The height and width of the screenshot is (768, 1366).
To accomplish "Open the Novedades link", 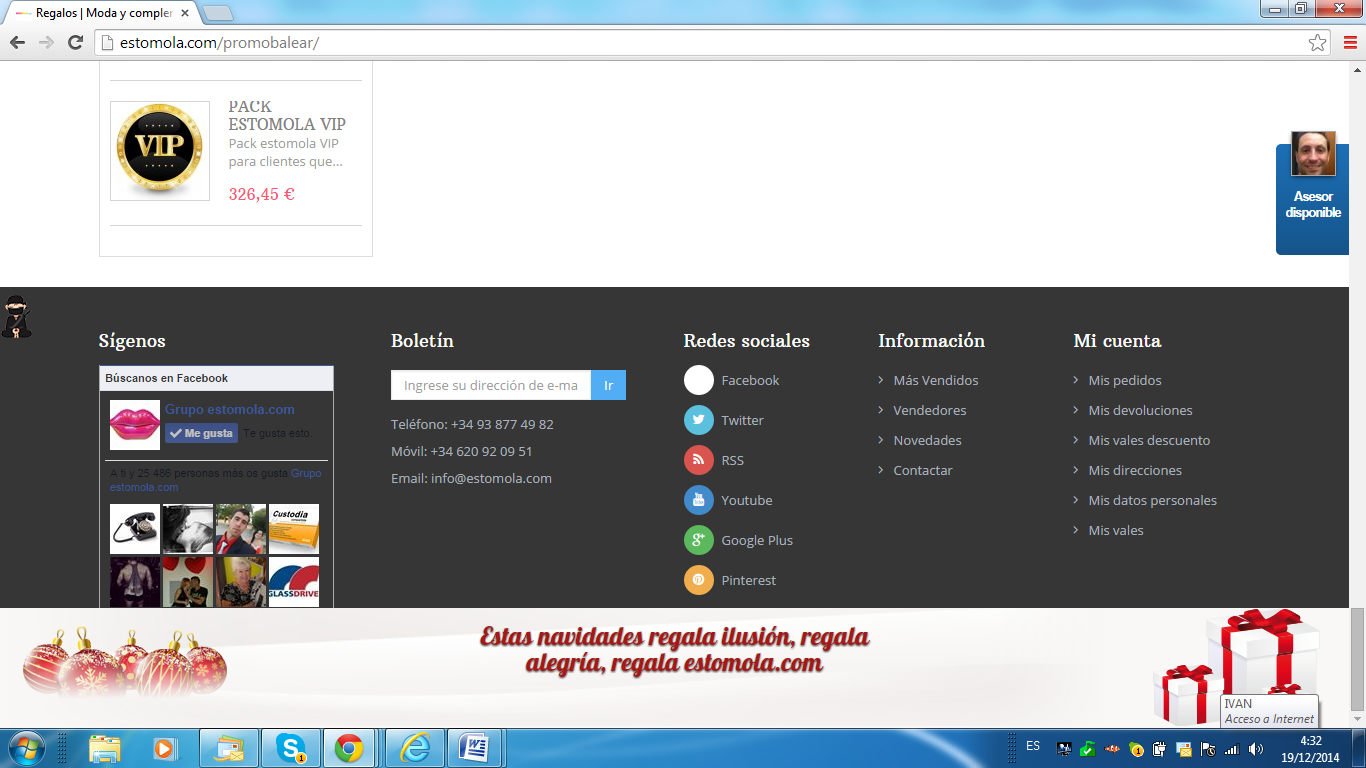I will 927,440.
